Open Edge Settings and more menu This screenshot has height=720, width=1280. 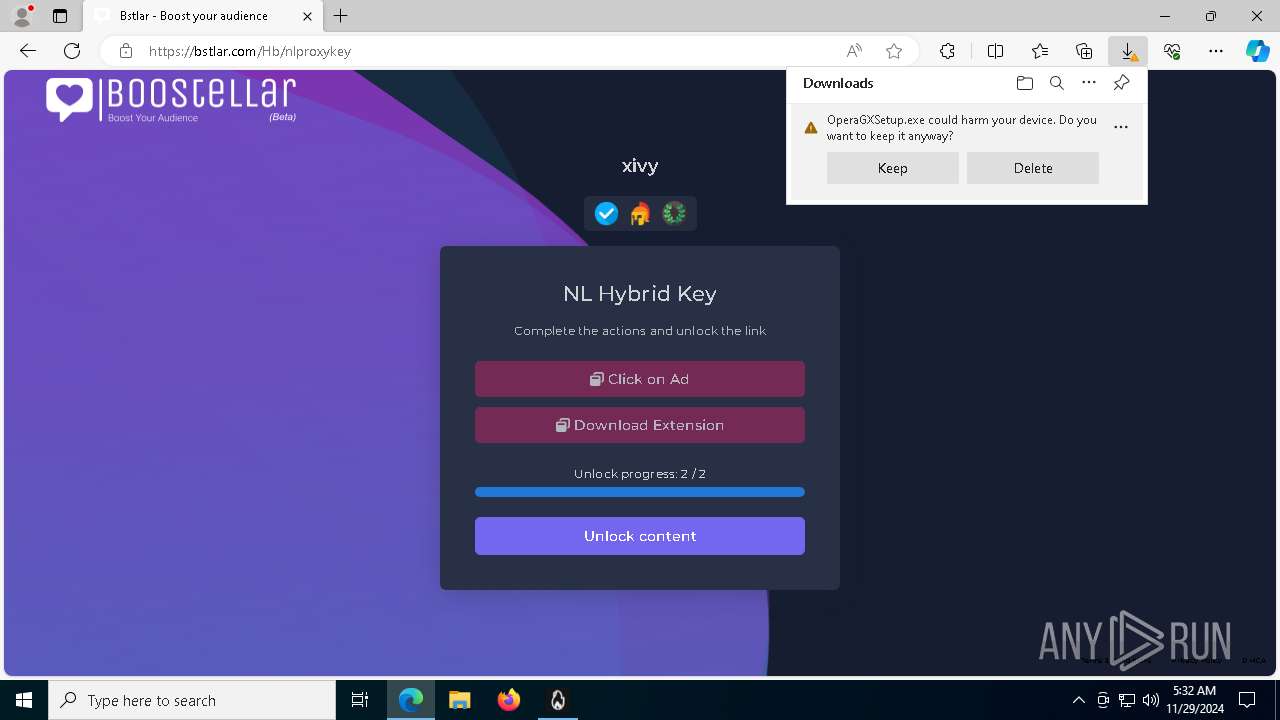click(x=1216, y=51)
